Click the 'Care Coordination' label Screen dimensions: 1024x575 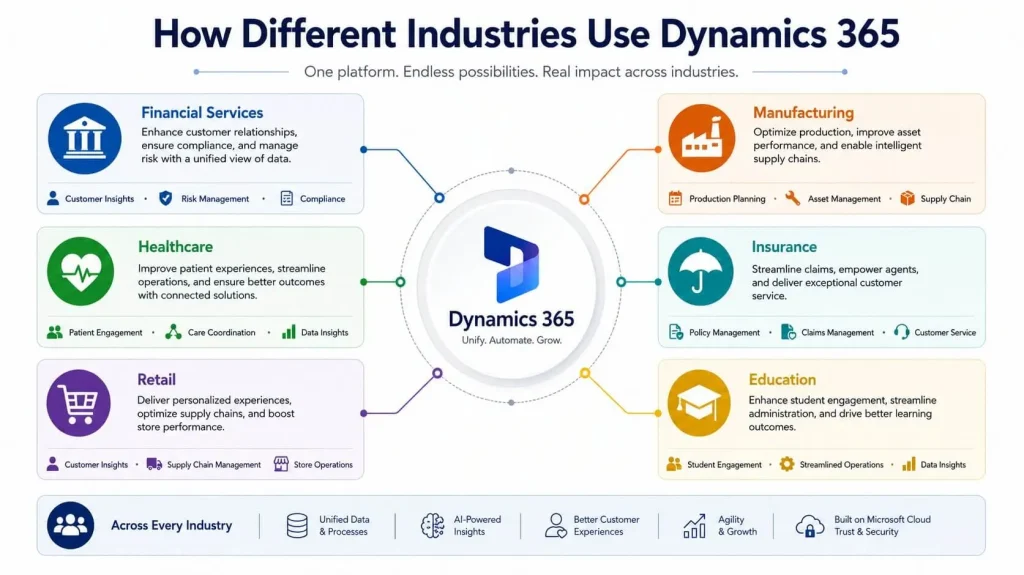(221, 333)
